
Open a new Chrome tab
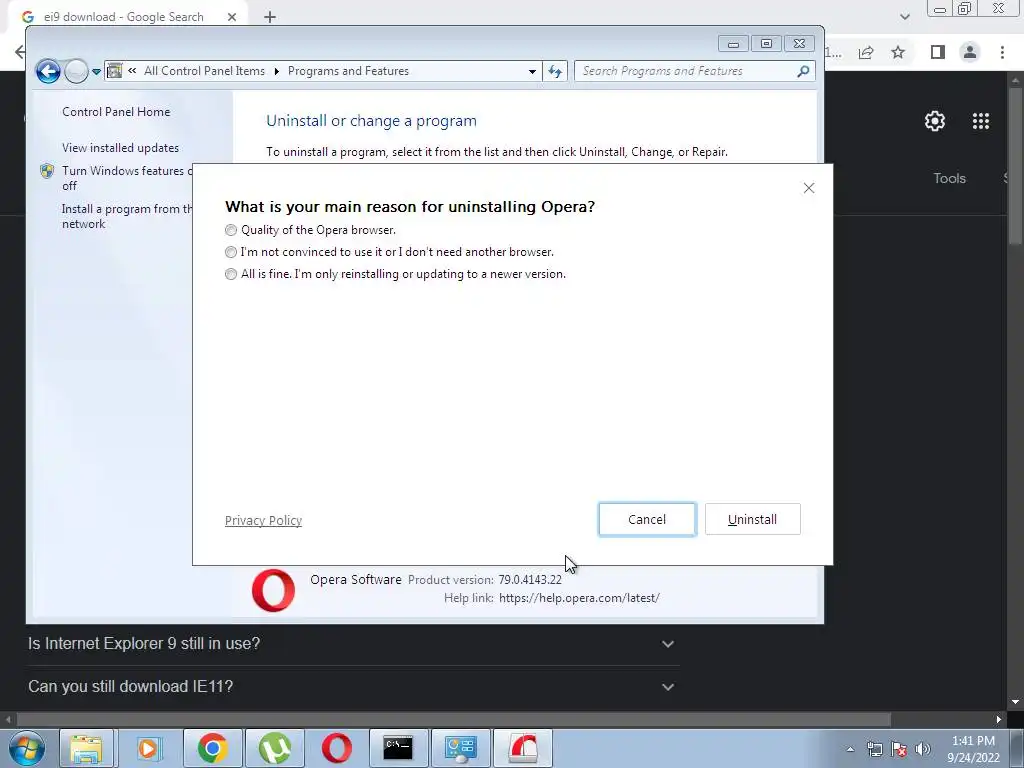click(270, 17)
